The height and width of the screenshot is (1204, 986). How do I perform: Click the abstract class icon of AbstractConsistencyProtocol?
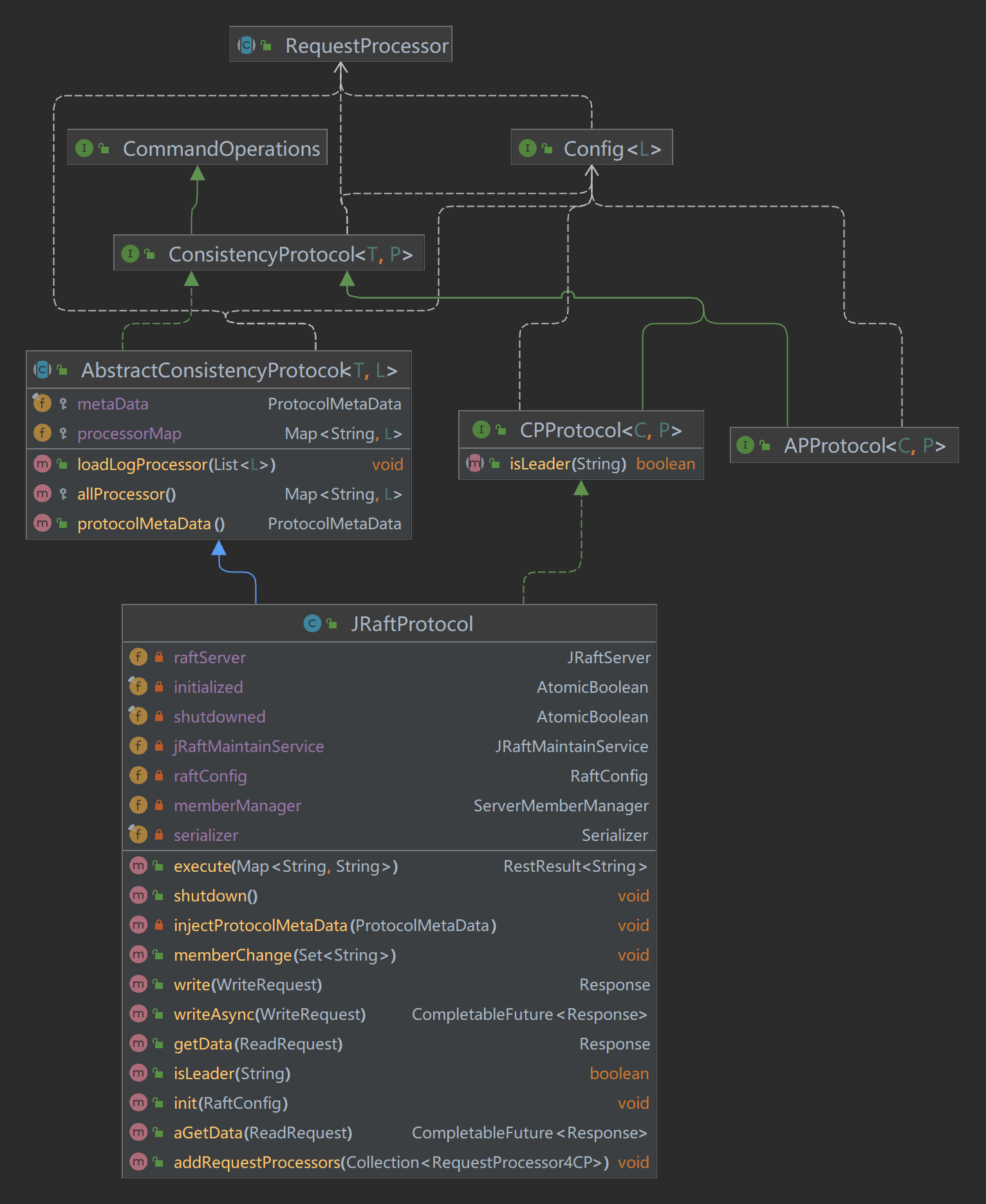pos(42,370)
